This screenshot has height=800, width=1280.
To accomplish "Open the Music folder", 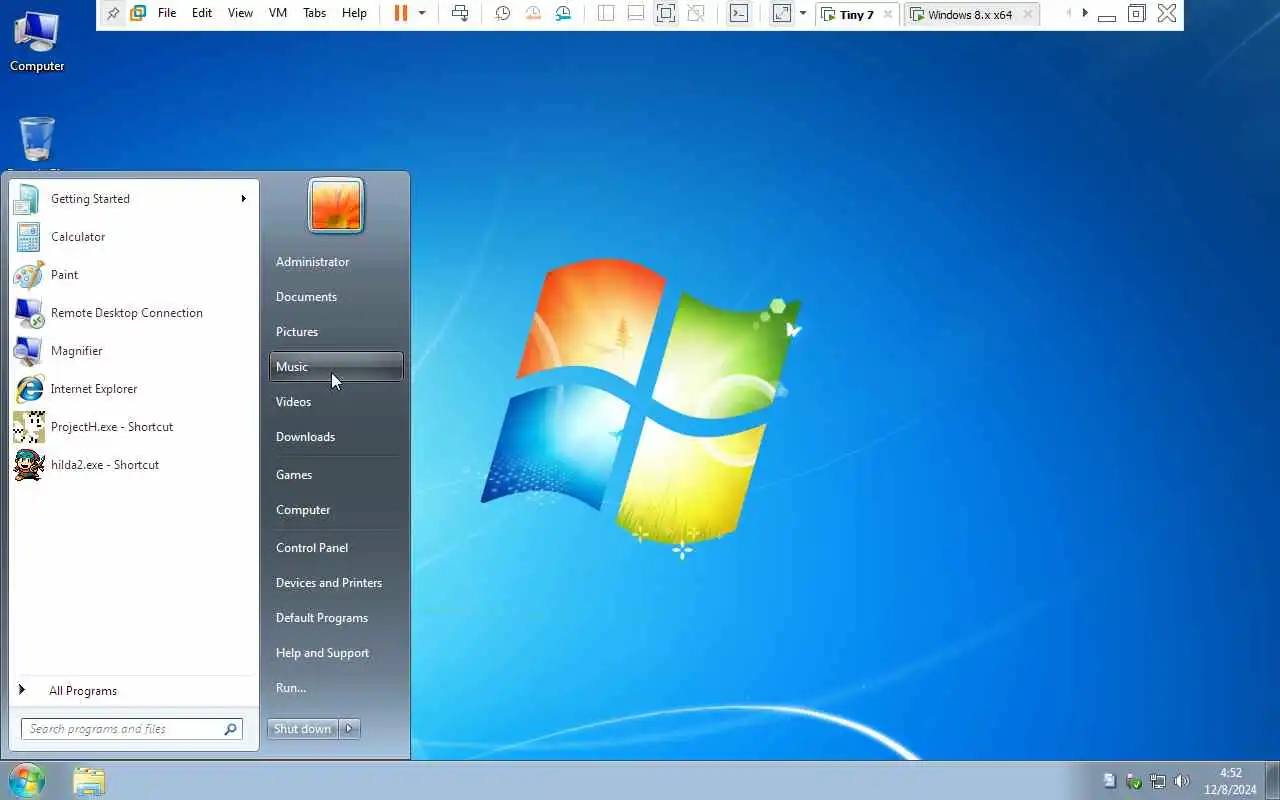I will pos(336,367).
